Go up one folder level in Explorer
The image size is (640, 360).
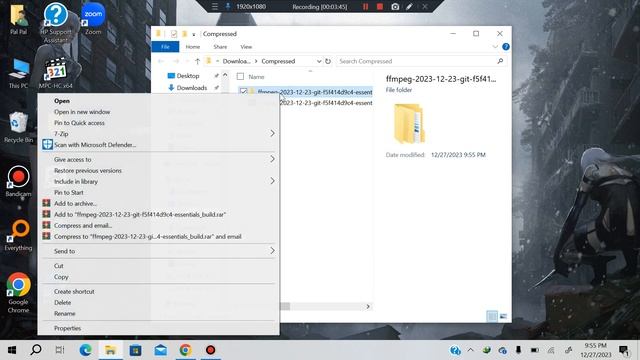coord(198,61)
